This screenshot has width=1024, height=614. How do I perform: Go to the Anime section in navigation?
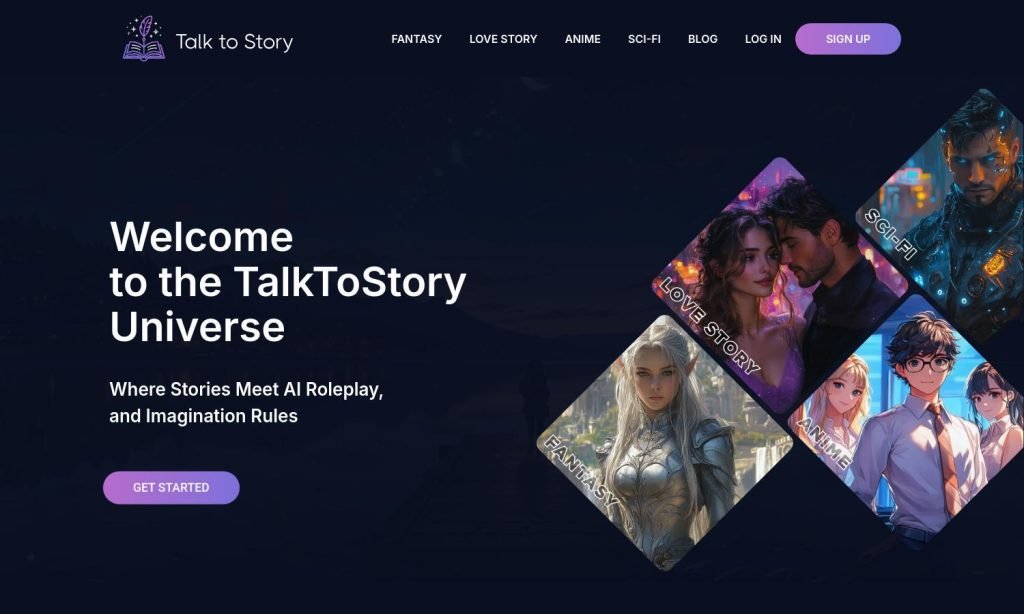click(583, 39)
